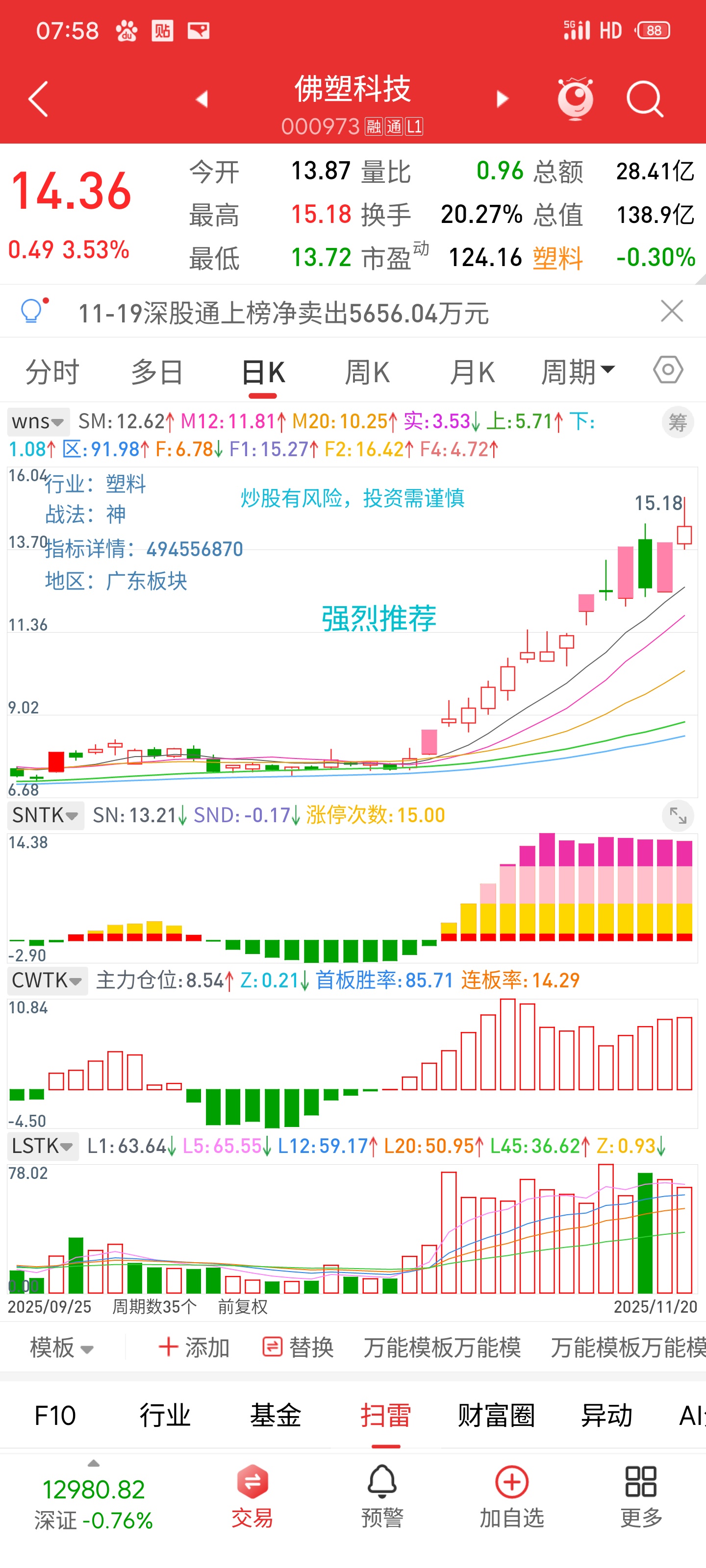Open the 扫雷 tab
Screen dimensions: 706x1568
(385, 1416)
